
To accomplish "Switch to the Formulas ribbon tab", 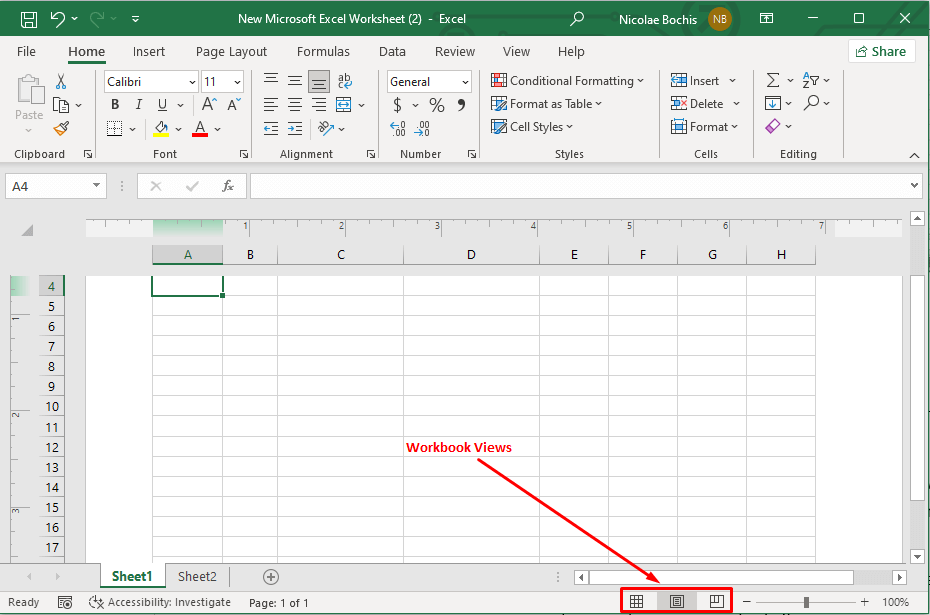I will pyautogui.click(x=323, y=51).
